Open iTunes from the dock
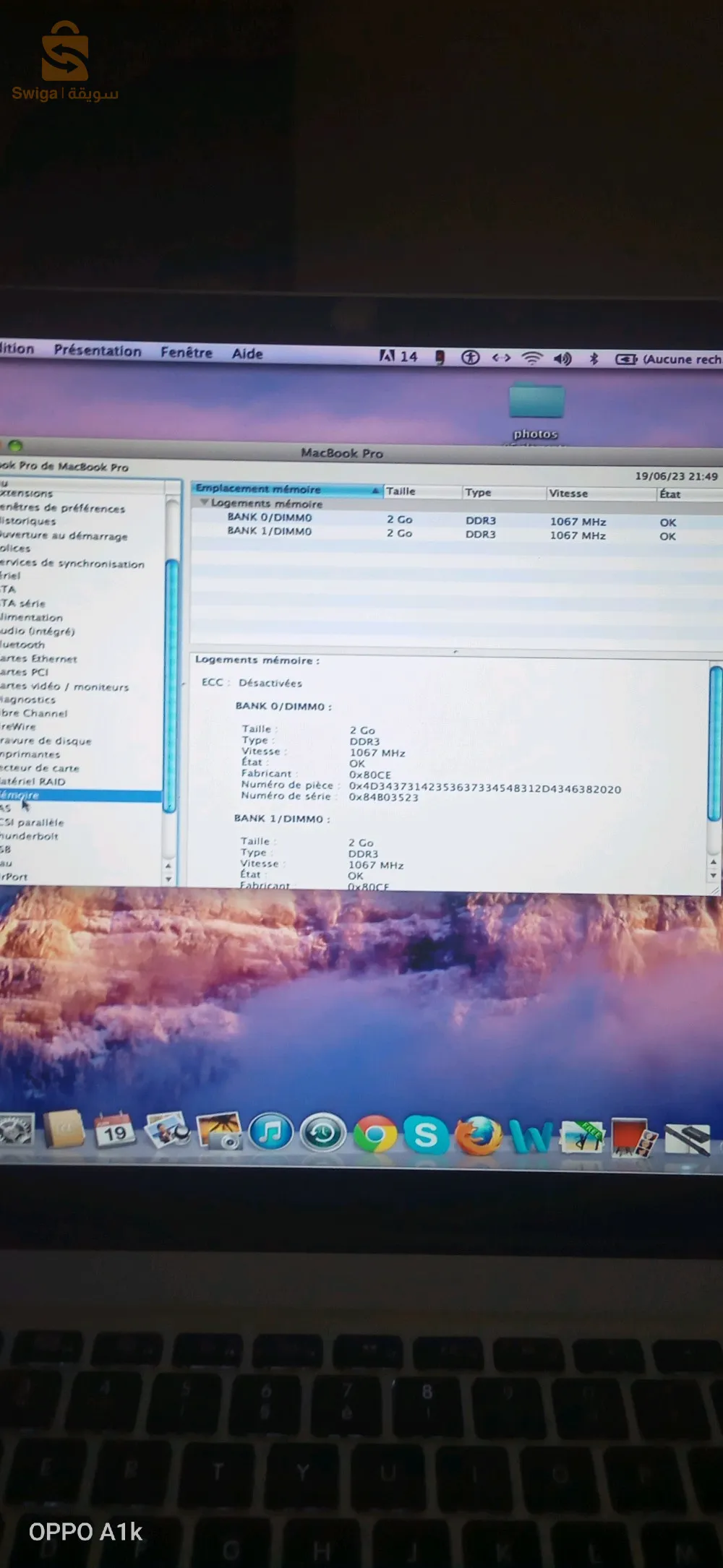This screenshot has height=1568, width=723. click(270, 1132)
